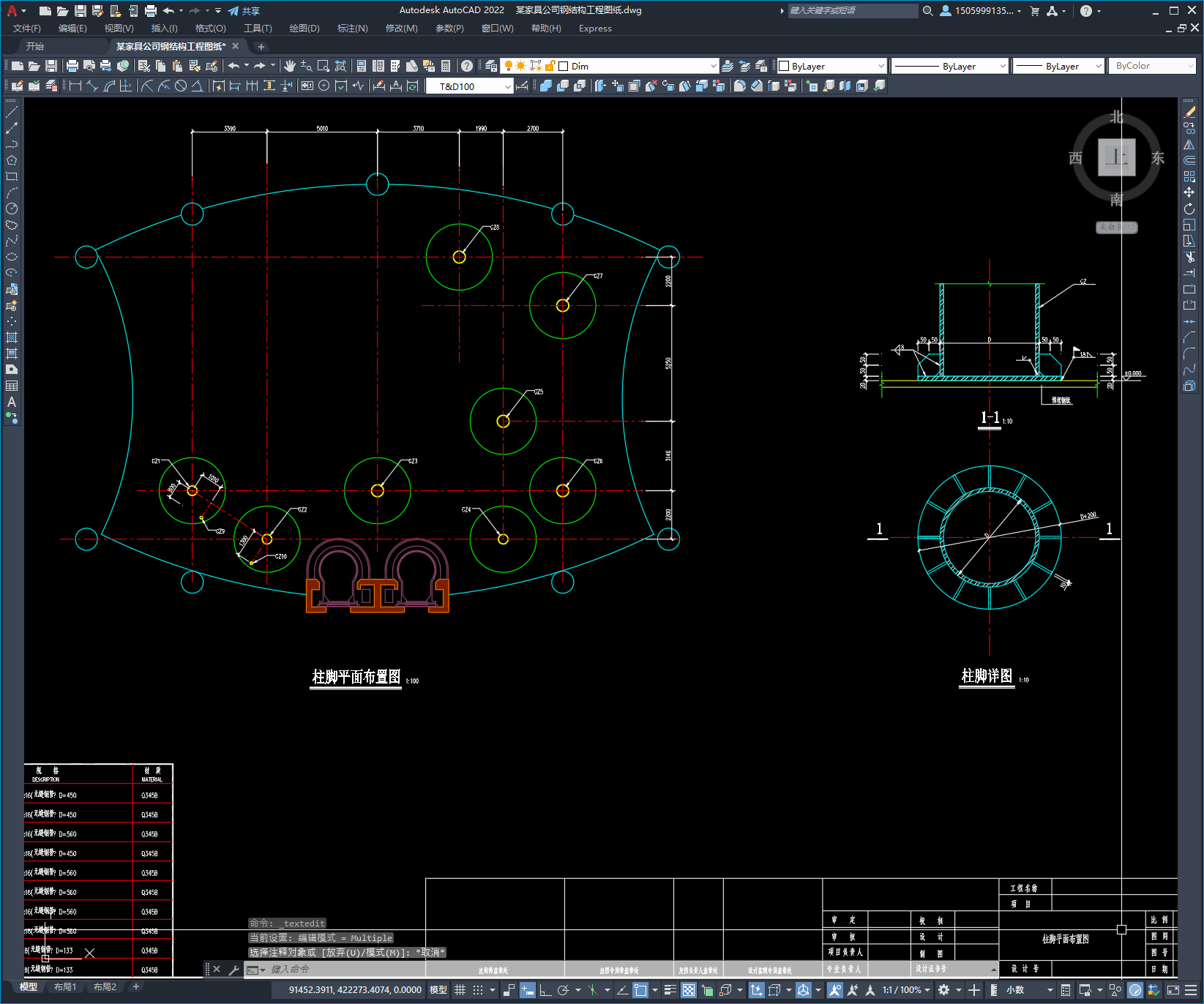Image resolution: width=1204 pixels, height=1004 pixels.
Task: Click the Help question mark icon in the toolbar
Action: point(467,66)
